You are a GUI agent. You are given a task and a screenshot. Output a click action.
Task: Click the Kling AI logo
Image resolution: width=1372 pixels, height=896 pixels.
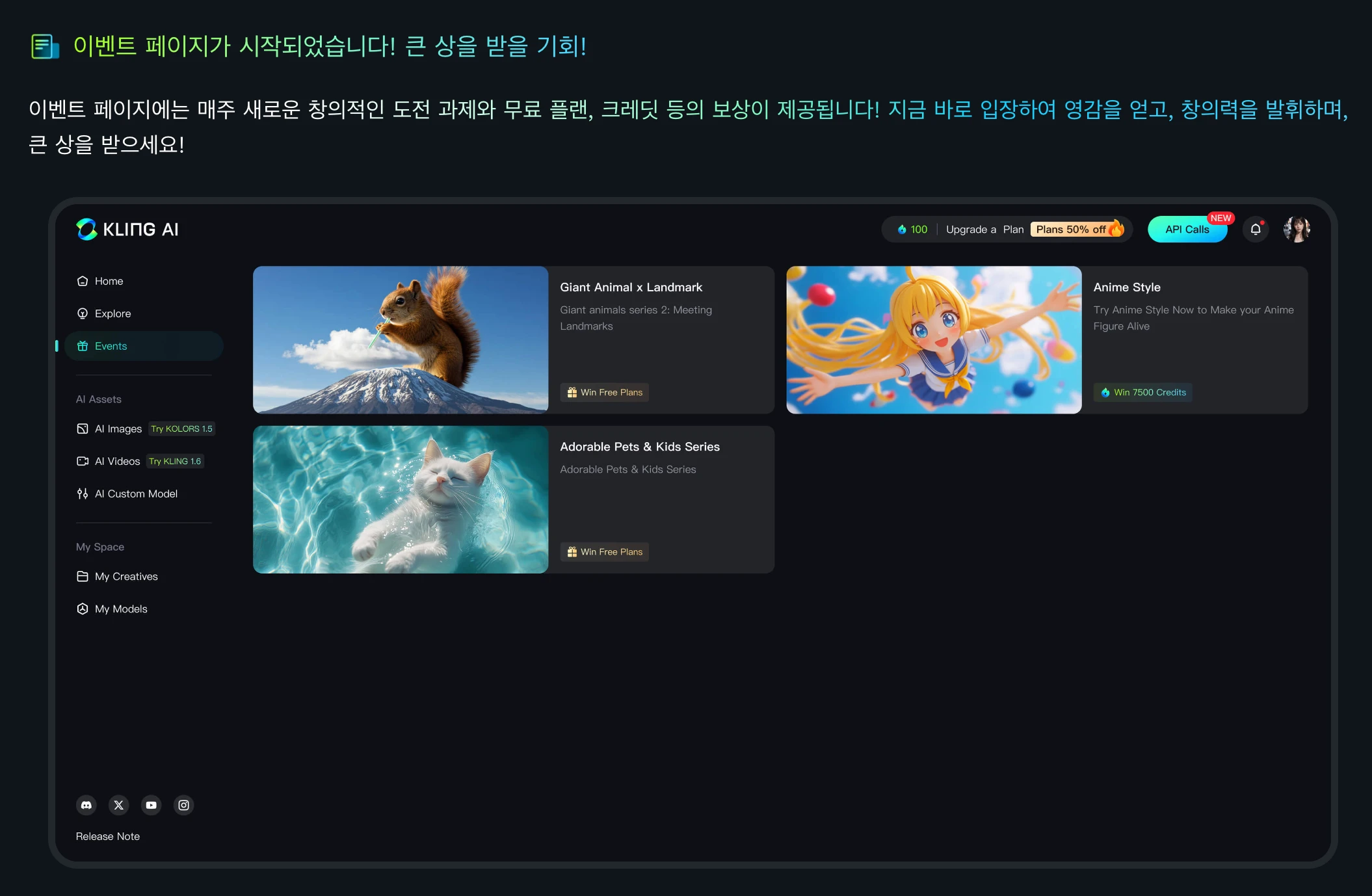pos(127,230)
